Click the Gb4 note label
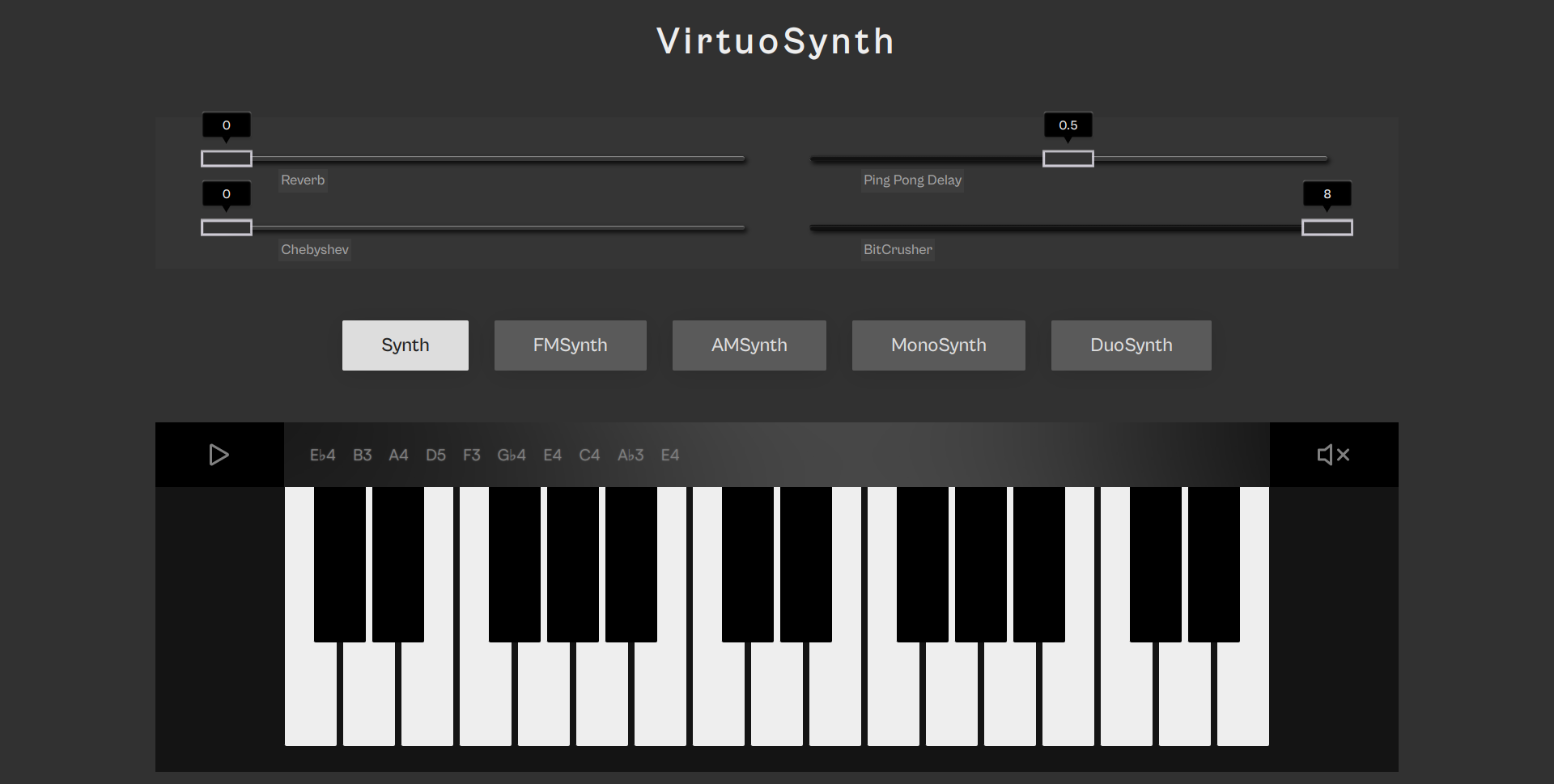The height and width of the screenshot is (784, 1554). point(511,455)
